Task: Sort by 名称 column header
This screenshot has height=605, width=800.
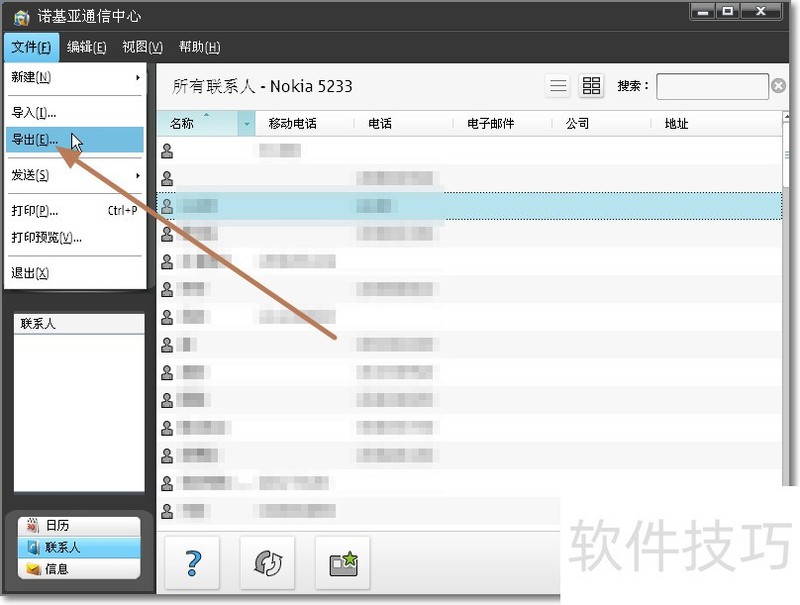Action: (x=197, y=123)
